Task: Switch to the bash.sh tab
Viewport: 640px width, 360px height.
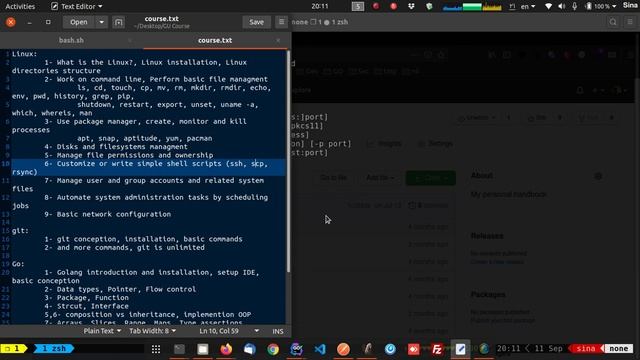Action: 71,40
